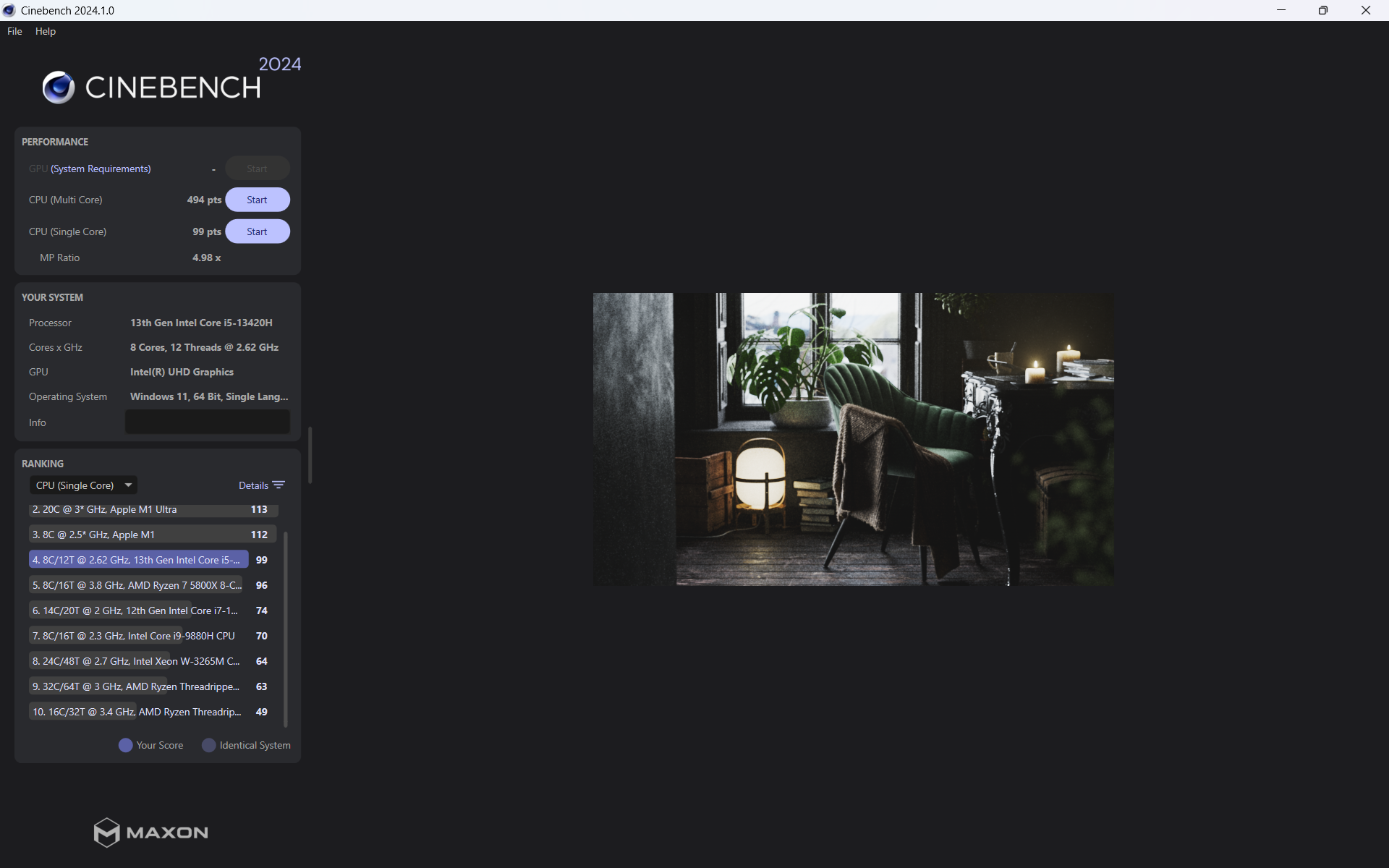
Task: Click the Maxon logo at bottom
Action: point(150,832)
